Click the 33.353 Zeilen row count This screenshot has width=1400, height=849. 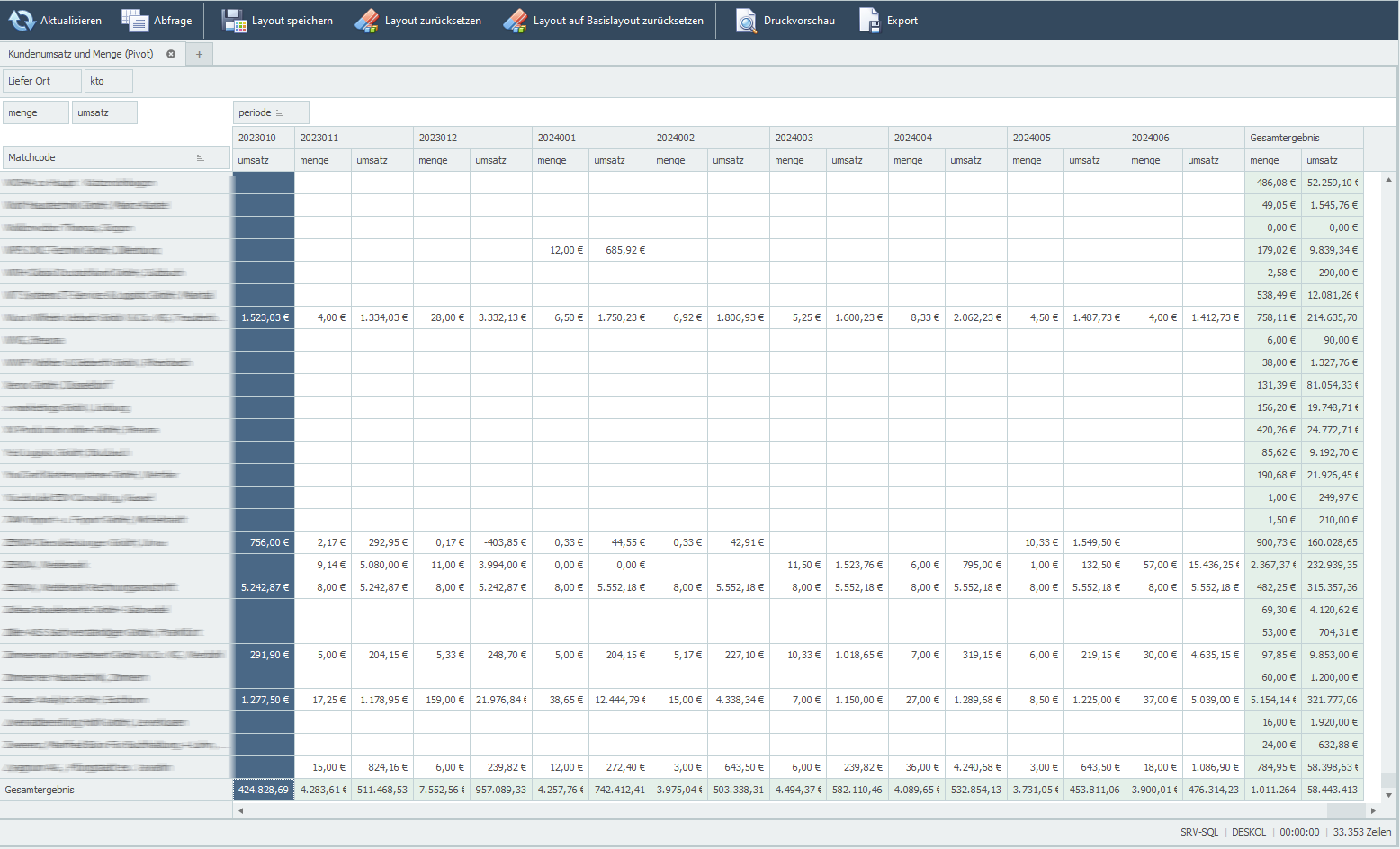pyautogui.click(x=1362, y=832)
